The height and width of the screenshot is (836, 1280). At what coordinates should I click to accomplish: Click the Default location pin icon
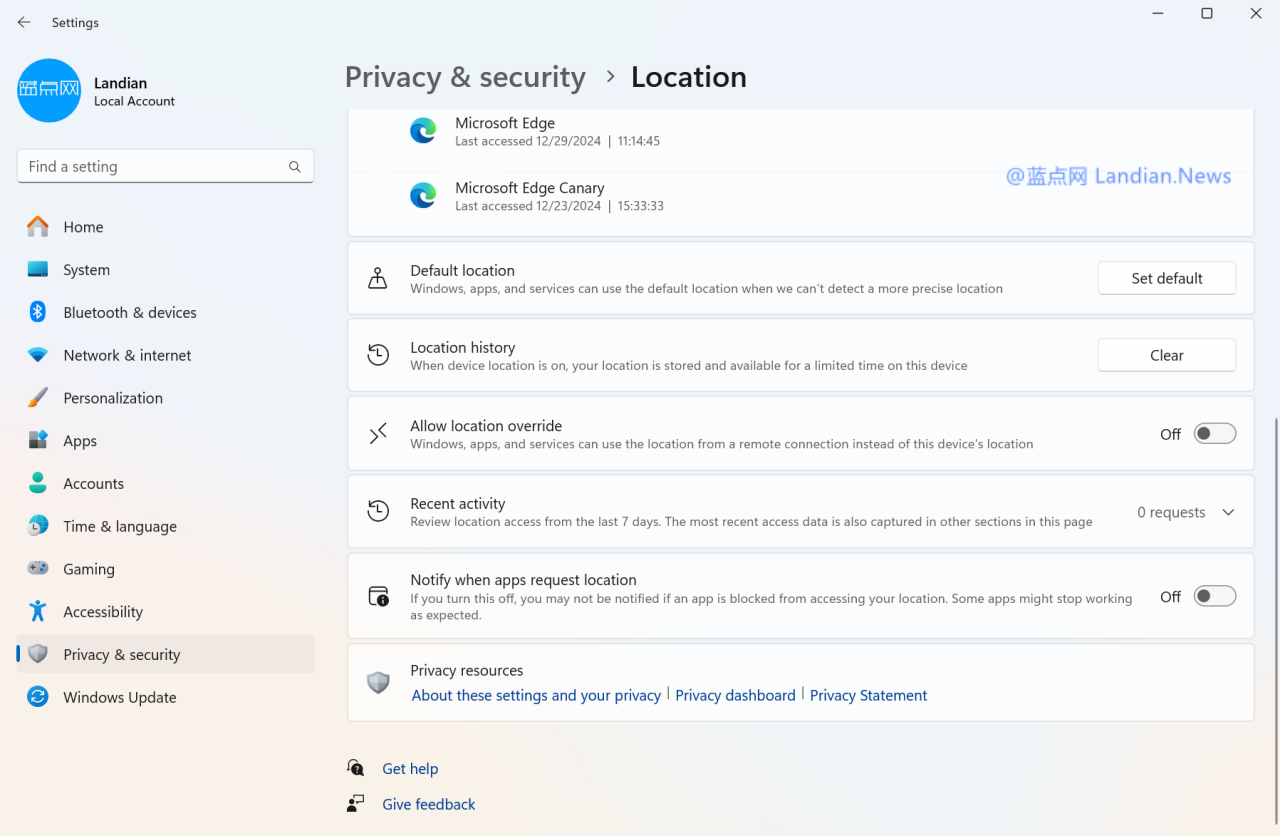click(x=378, y=278)
